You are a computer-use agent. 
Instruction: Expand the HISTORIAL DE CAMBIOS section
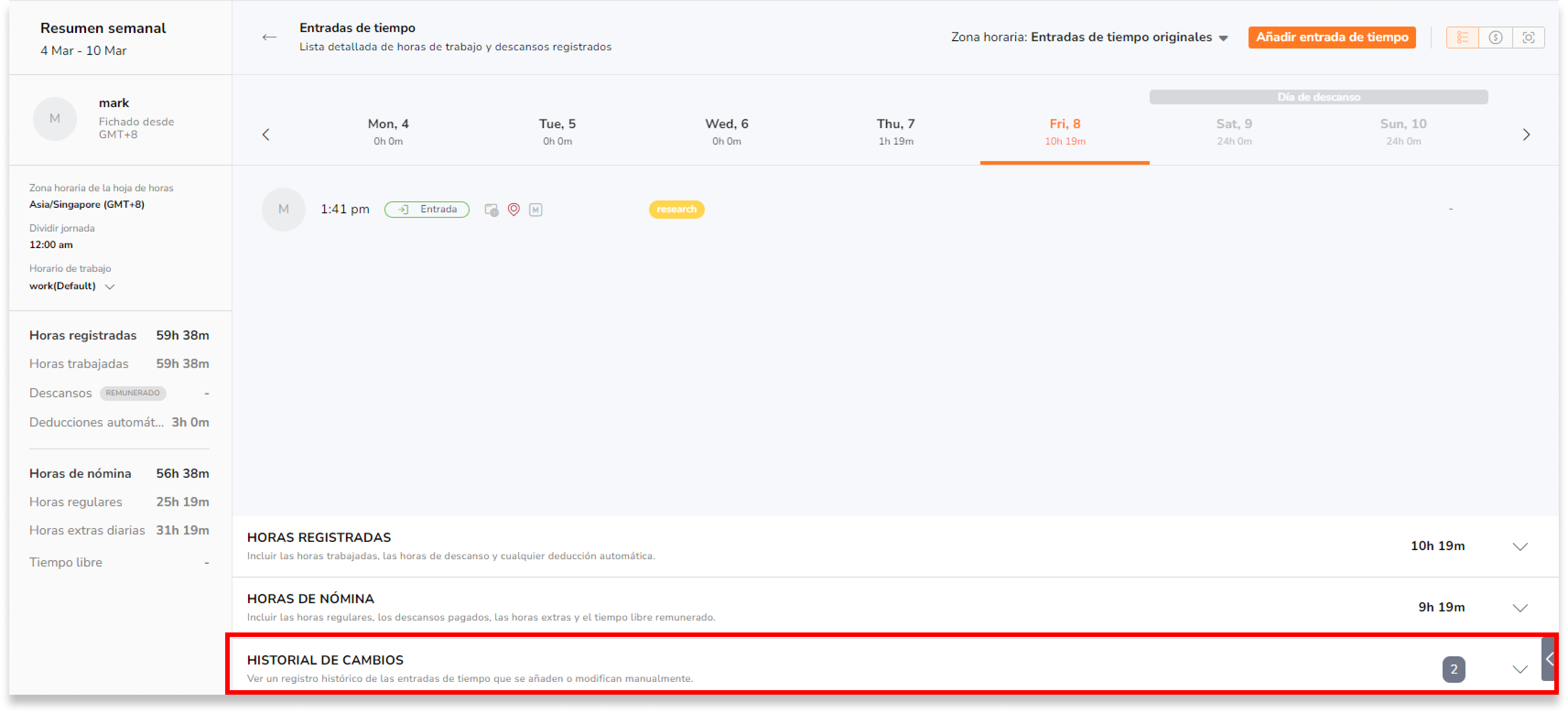pyautogui.click(x=1520, y=670)
